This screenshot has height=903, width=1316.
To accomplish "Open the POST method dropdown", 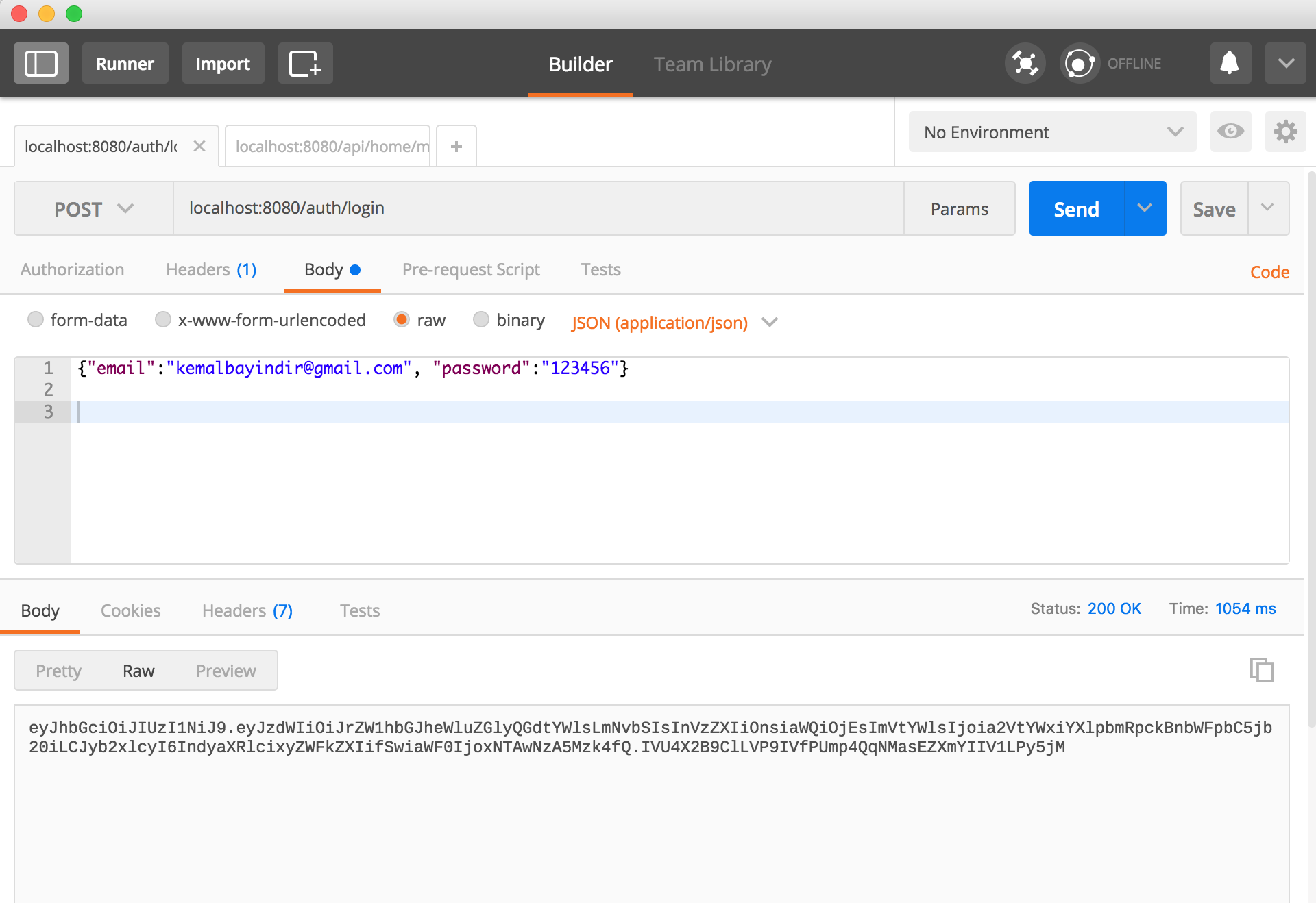I will tap(93, 209).
